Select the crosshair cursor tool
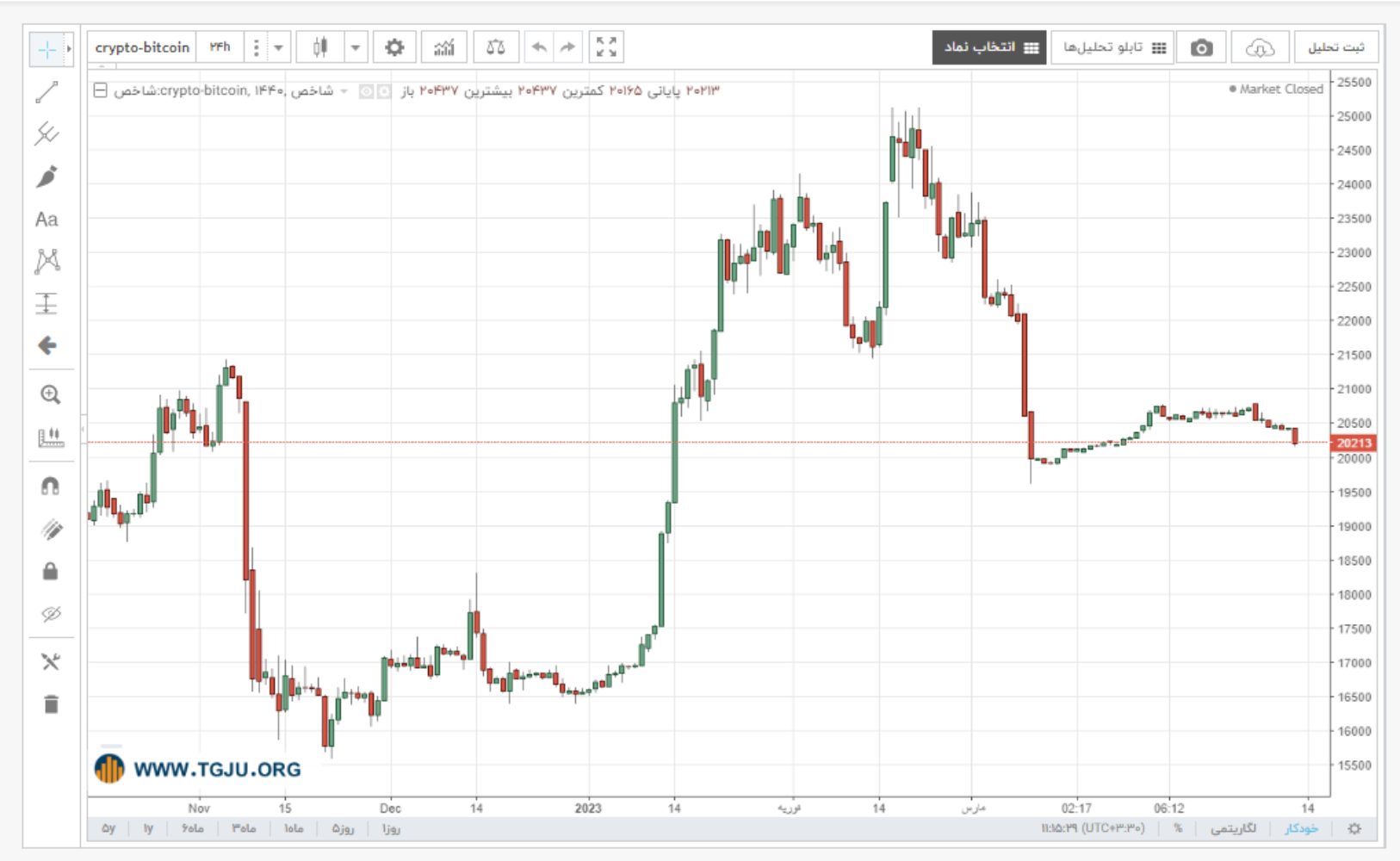This screenshot has width=1400, height=861. [x=46, y=49]
